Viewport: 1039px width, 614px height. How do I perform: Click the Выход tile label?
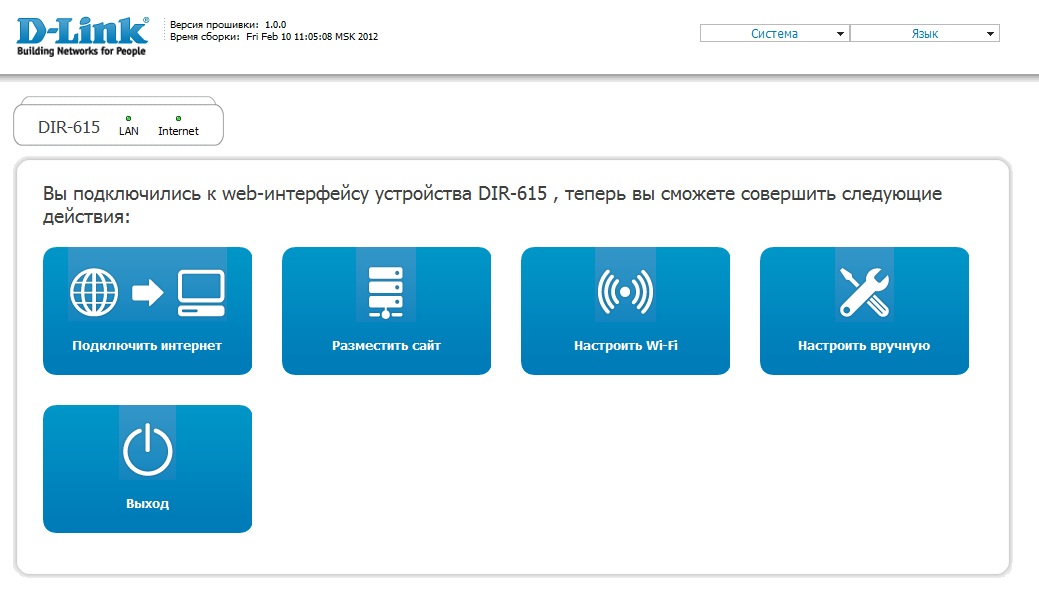(x=147, y=504)
